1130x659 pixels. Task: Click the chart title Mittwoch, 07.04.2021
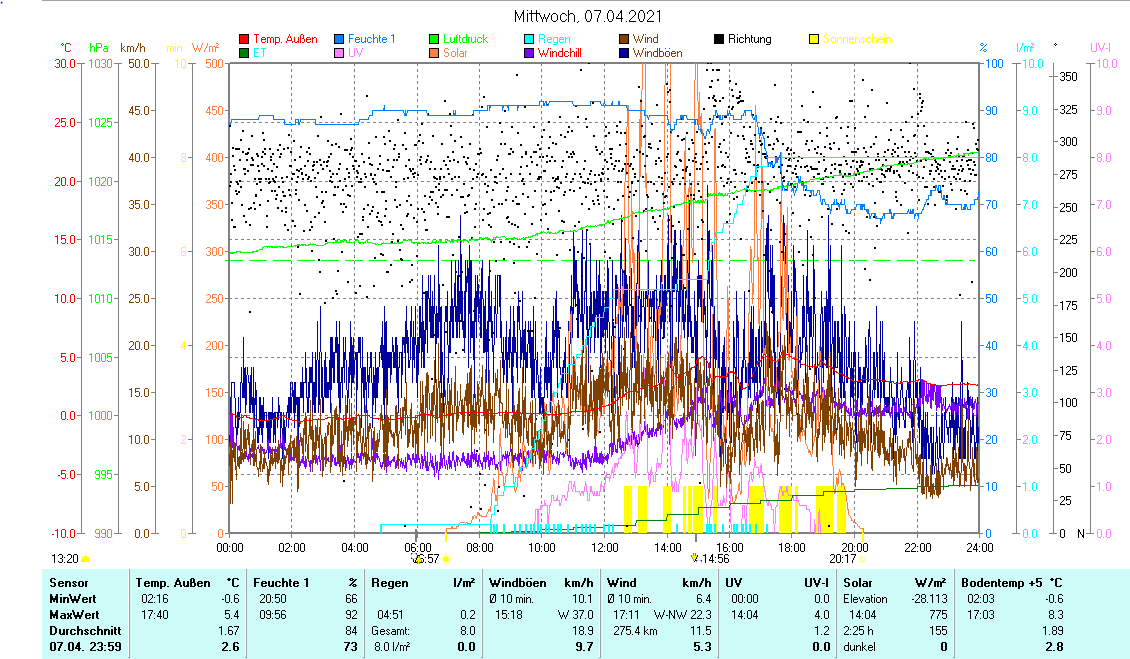click(587, 16)
